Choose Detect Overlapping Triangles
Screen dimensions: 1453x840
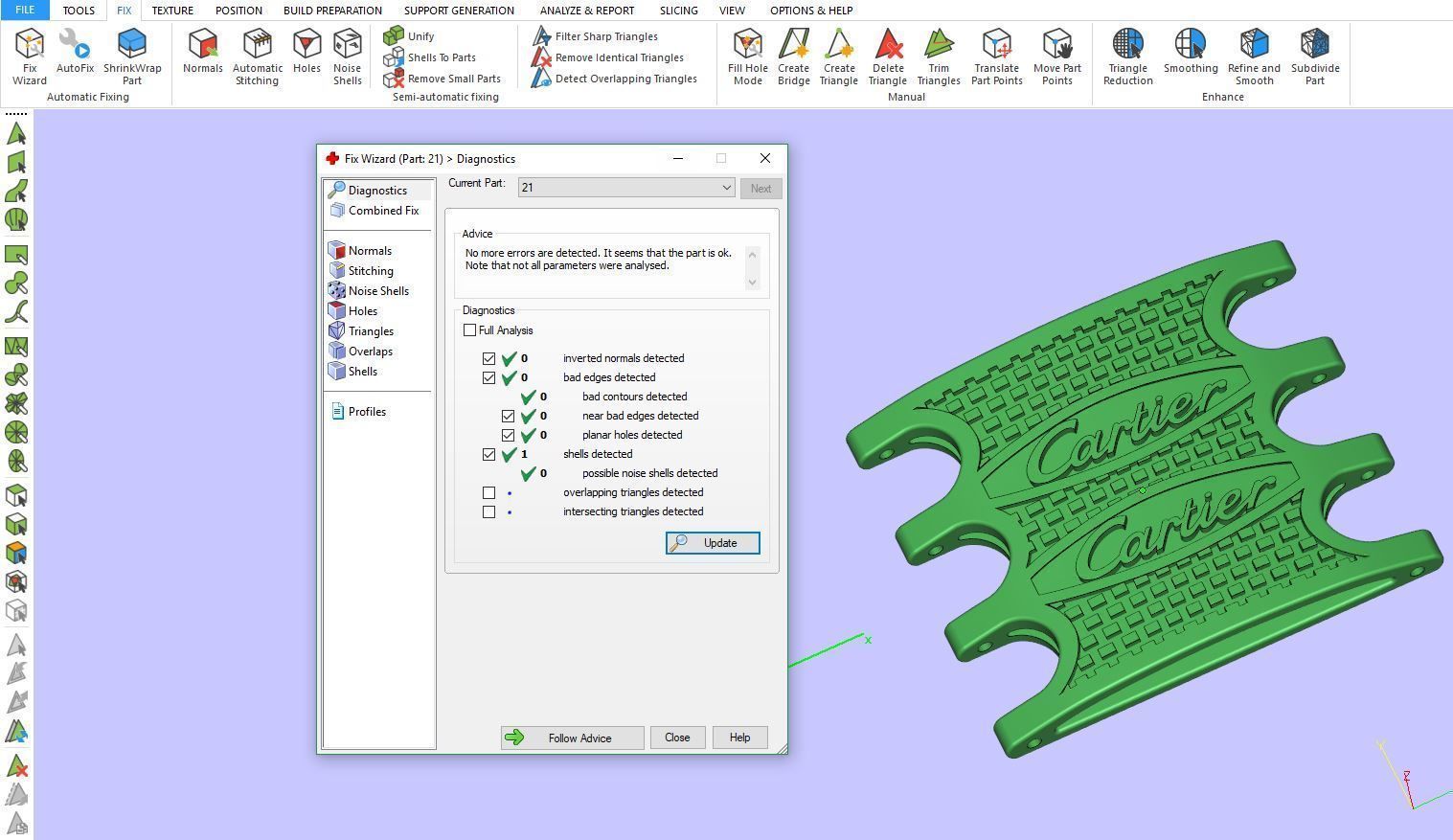[614, 79]
